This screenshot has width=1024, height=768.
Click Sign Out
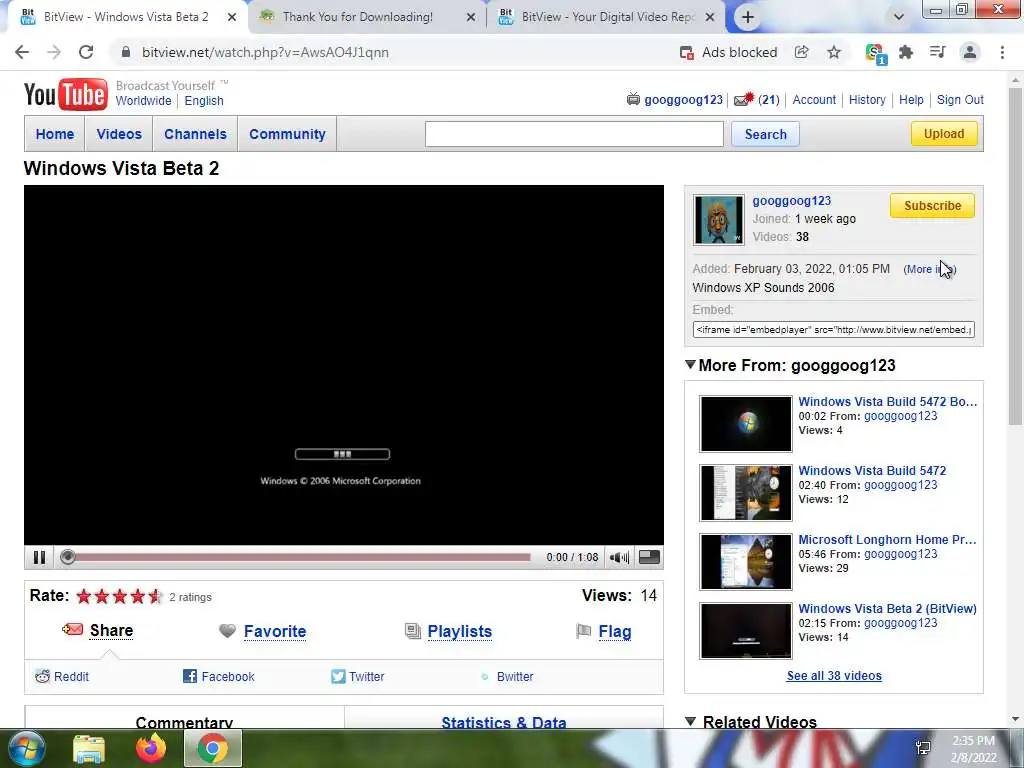pos(960,100)
